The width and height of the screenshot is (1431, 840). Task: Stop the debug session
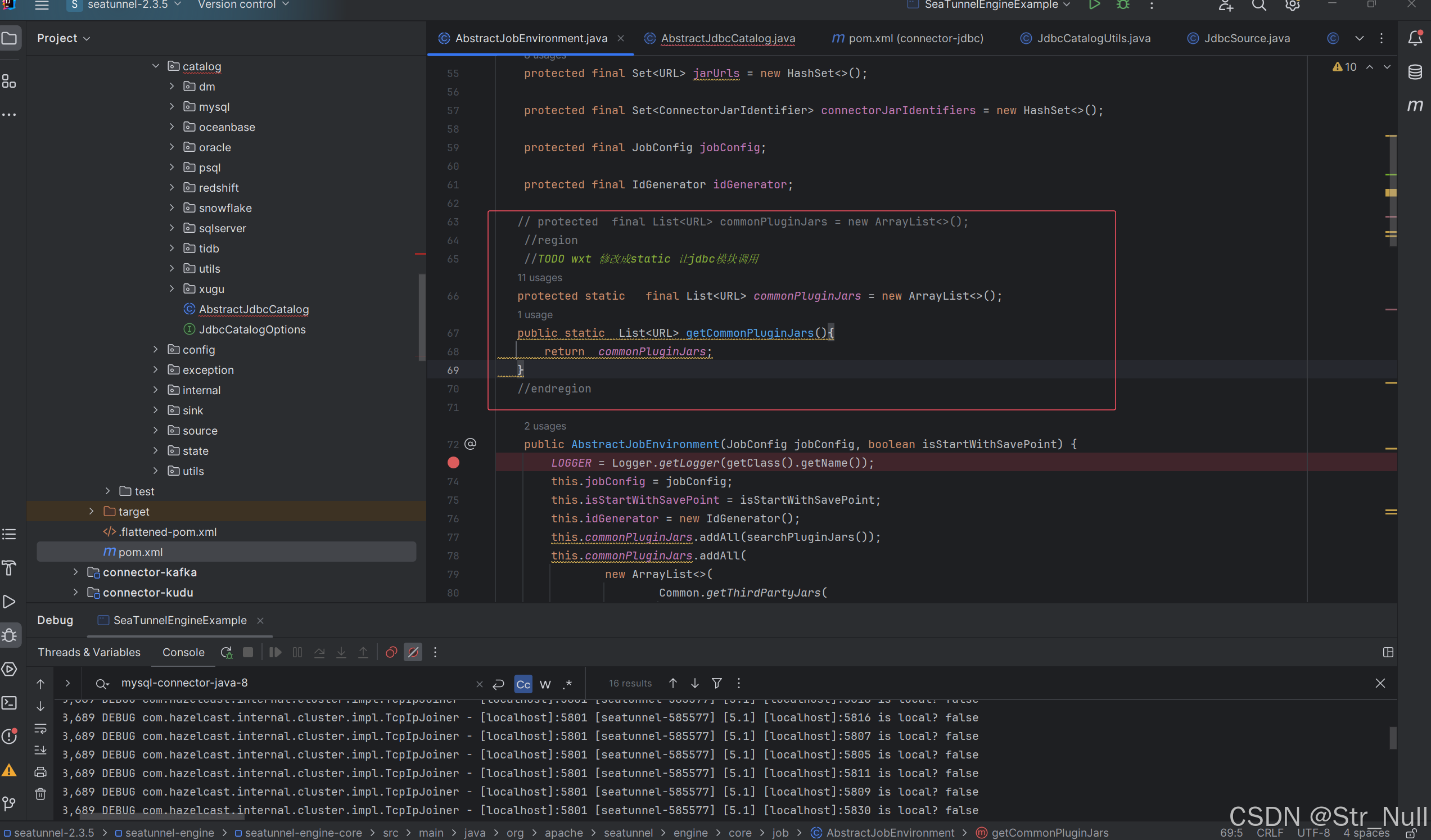pos(248,652)
